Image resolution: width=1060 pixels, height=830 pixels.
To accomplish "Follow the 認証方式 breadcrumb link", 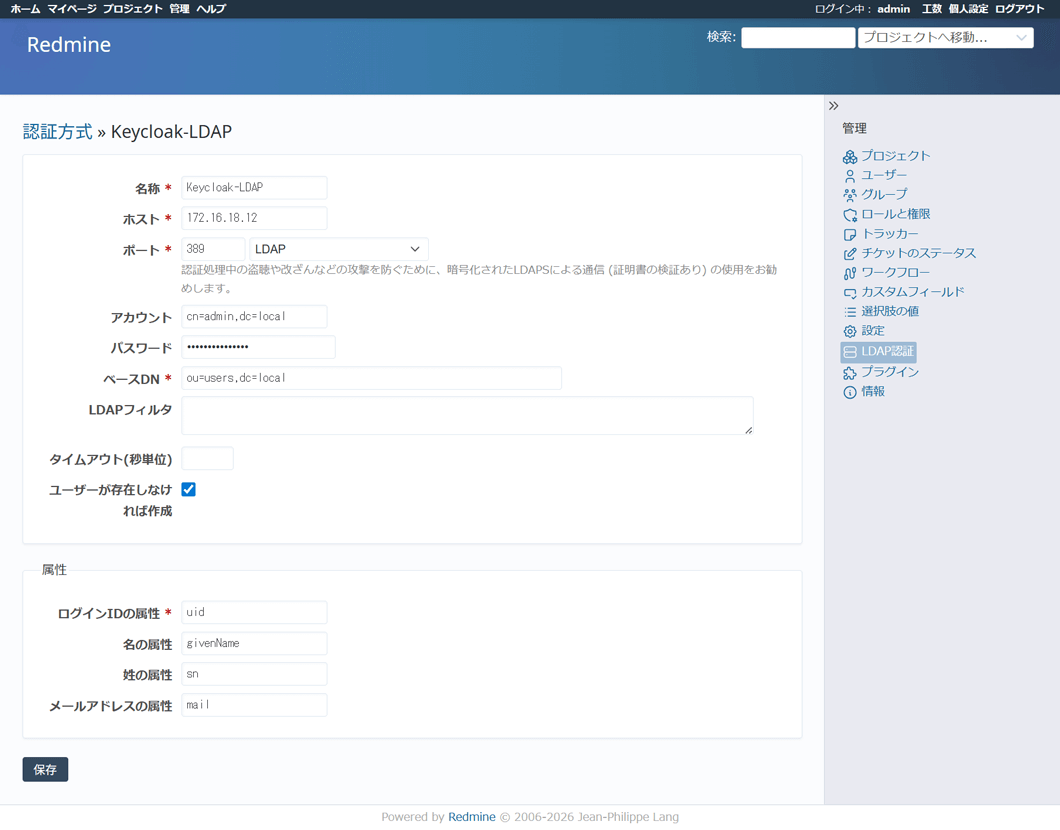I will (x=57, y=132).
